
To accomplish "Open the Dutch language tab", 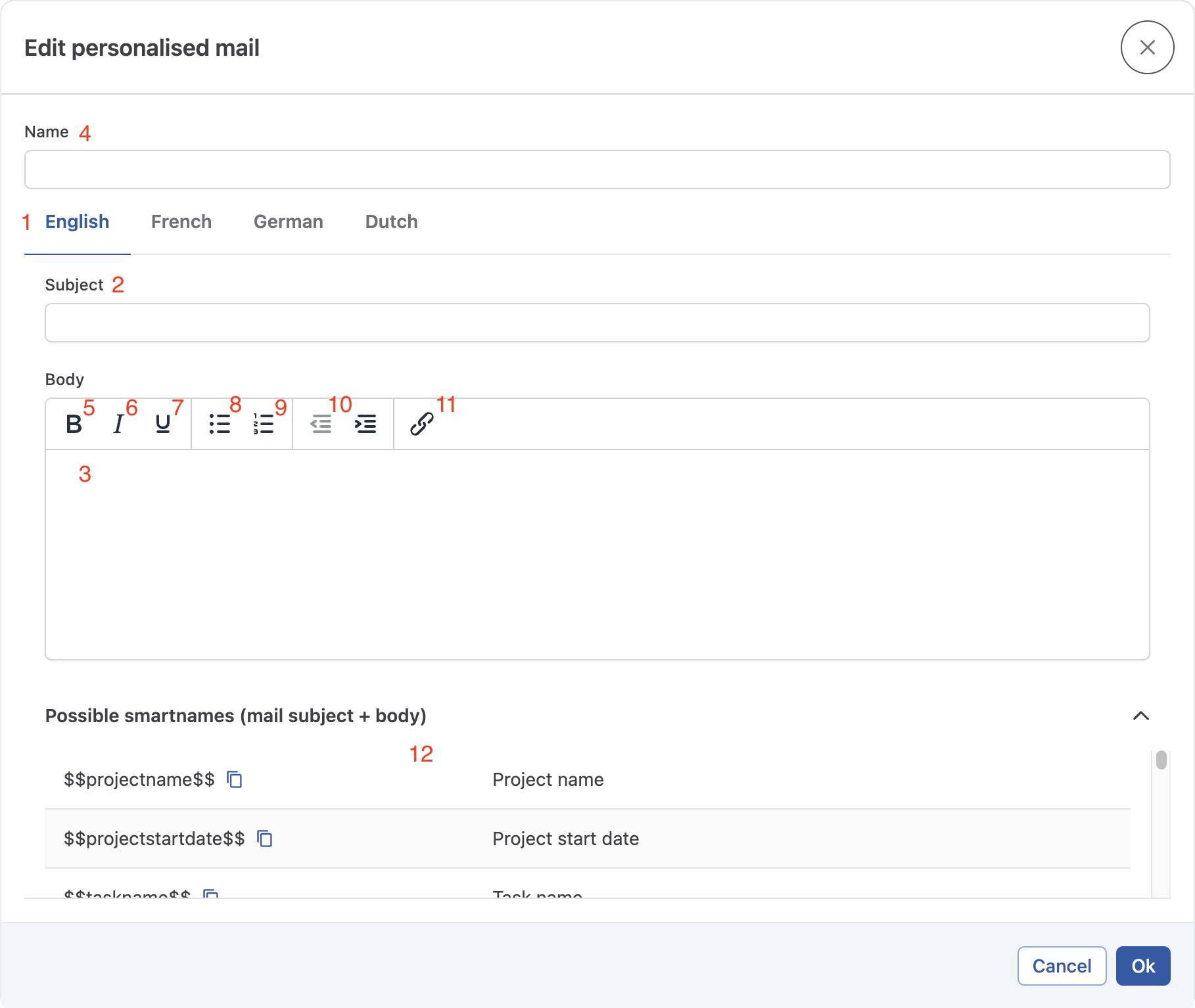I will point(390,222).
